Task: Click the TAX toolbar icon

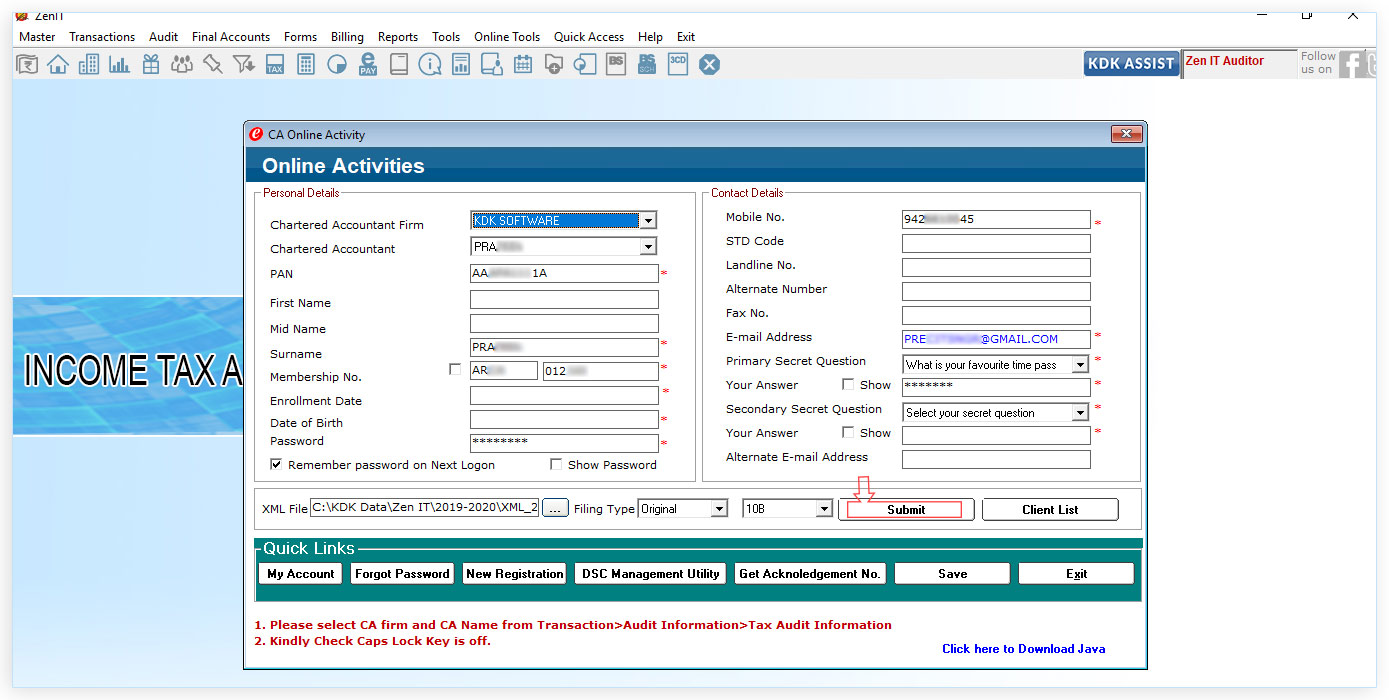Action: click(275, 65)
